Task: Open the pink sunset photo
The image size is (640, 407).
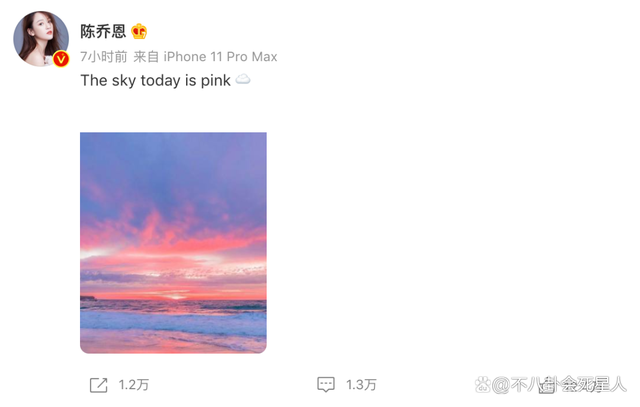Action: pyautogui.click(x=173, y=242)
